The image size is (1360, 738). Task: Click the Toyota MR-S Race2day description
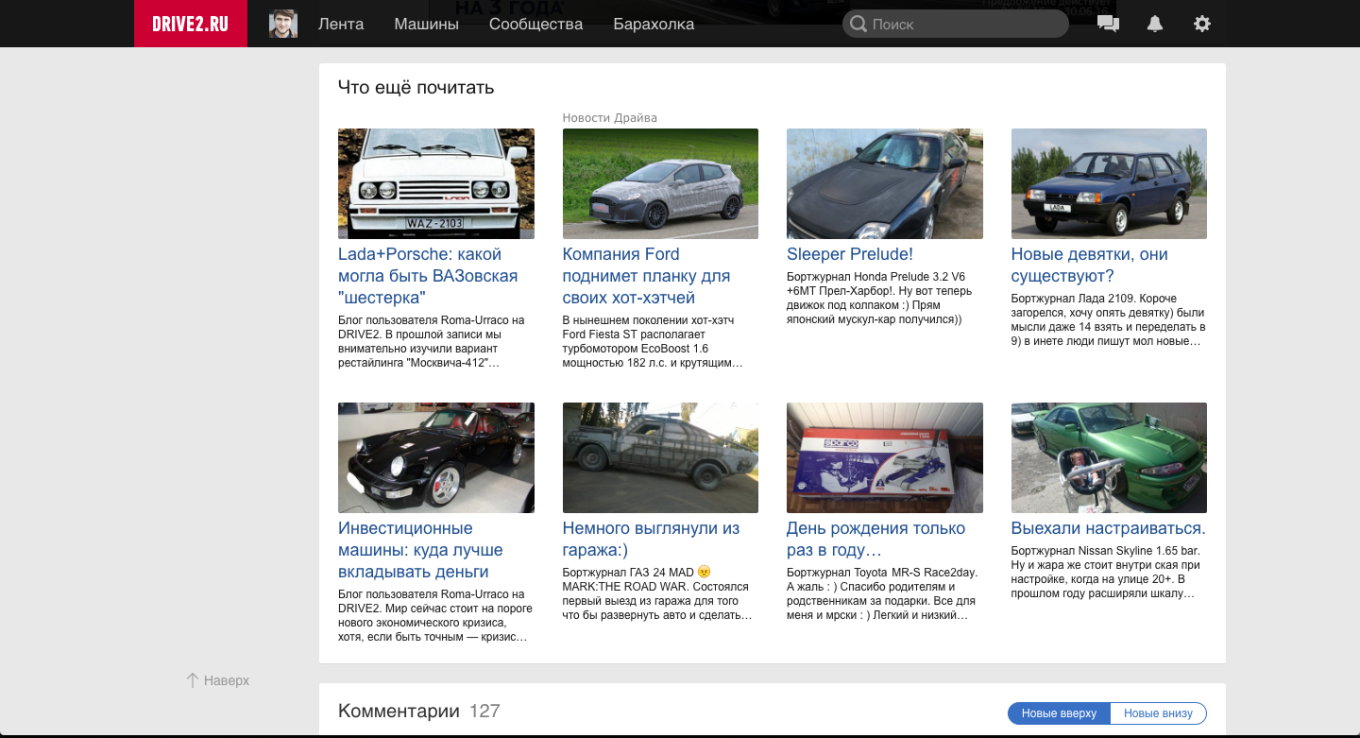(x=882, y=594)
